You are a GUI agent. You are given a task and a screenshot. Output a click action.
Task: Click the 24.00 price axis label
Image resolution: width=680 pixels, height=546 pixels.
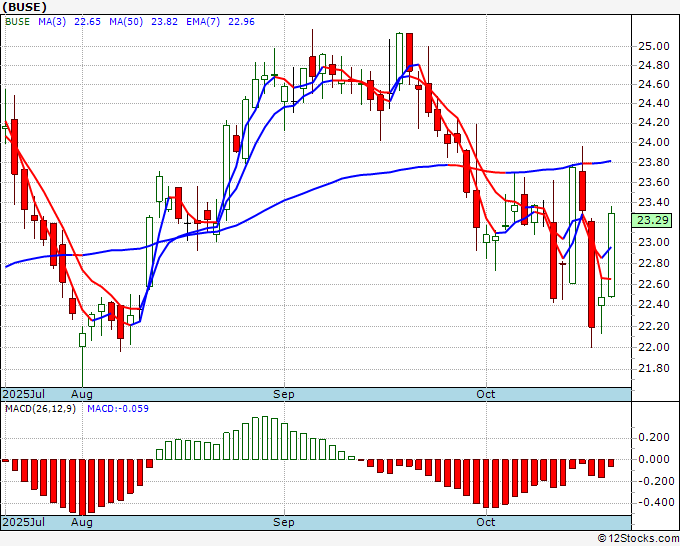[654, 142]
